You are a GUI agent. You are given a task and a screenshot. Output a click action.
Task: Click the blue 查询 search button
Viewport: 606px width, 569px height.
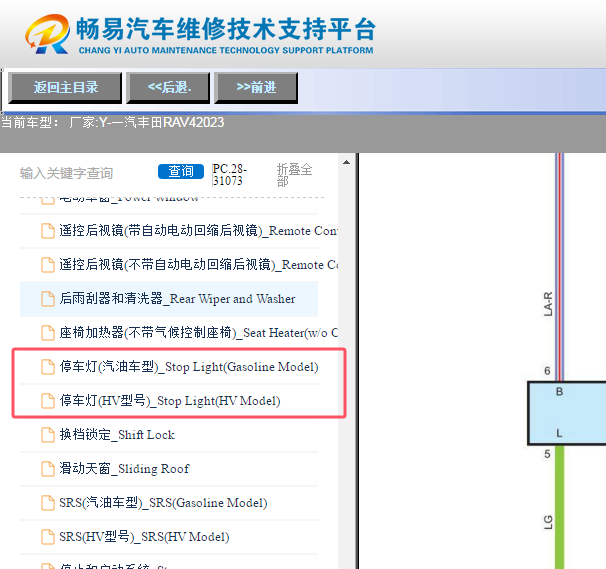181,171
